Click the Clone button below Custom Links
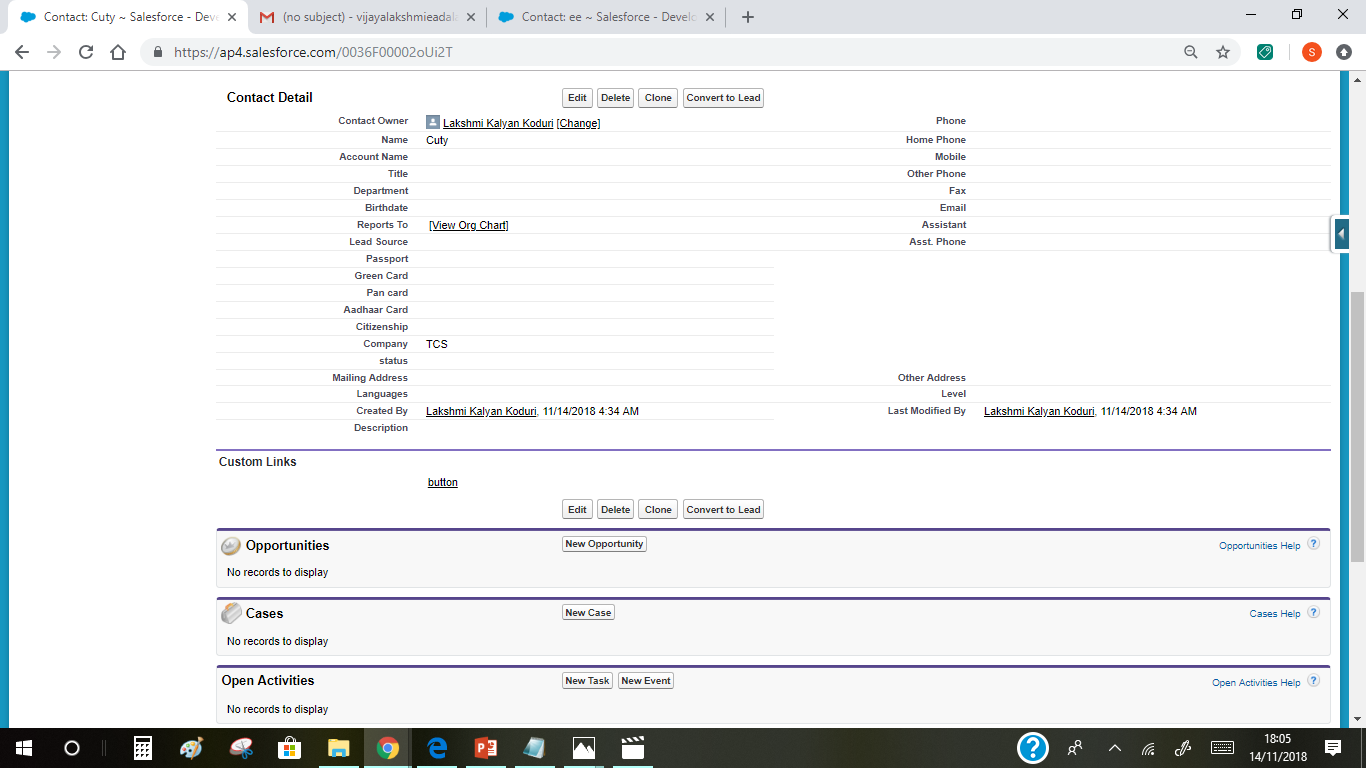 658,510
